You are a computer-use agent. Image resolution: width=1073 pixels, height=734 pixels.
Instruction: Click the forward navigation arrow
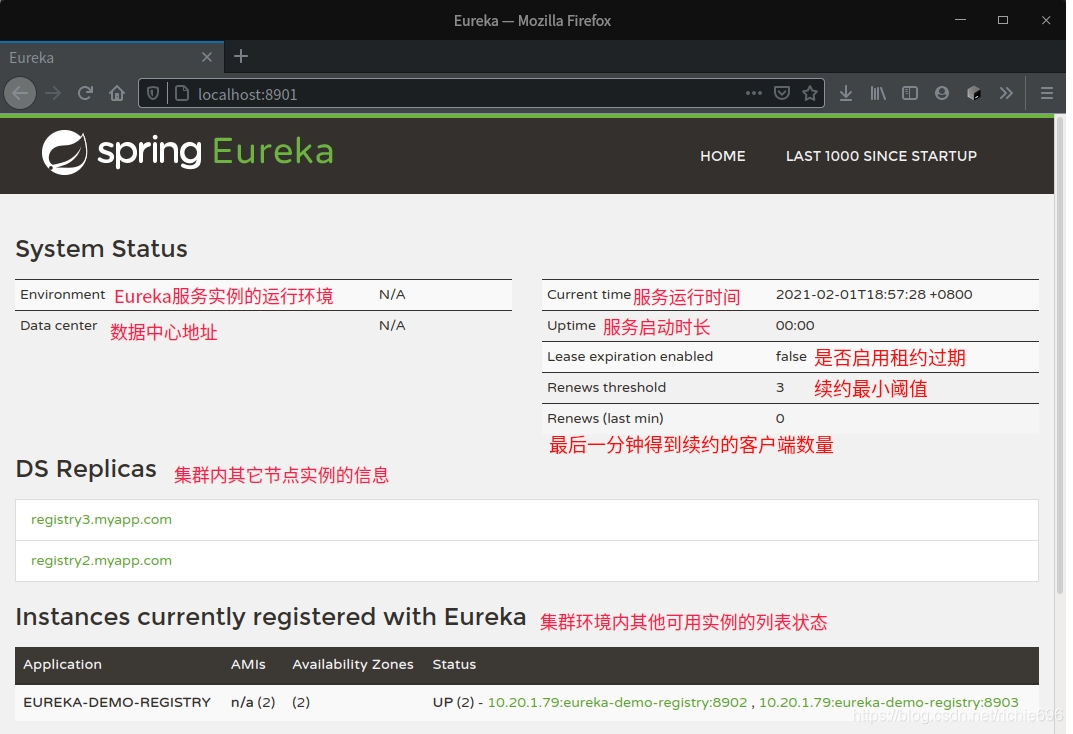(53, 93)
